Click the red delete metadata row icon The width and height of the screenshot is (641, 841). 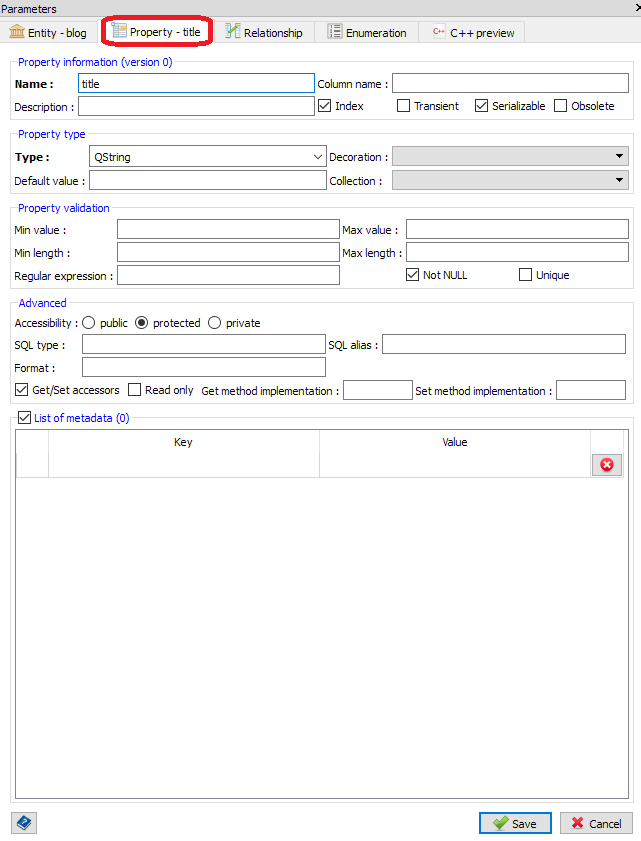(x=606, y=464)
